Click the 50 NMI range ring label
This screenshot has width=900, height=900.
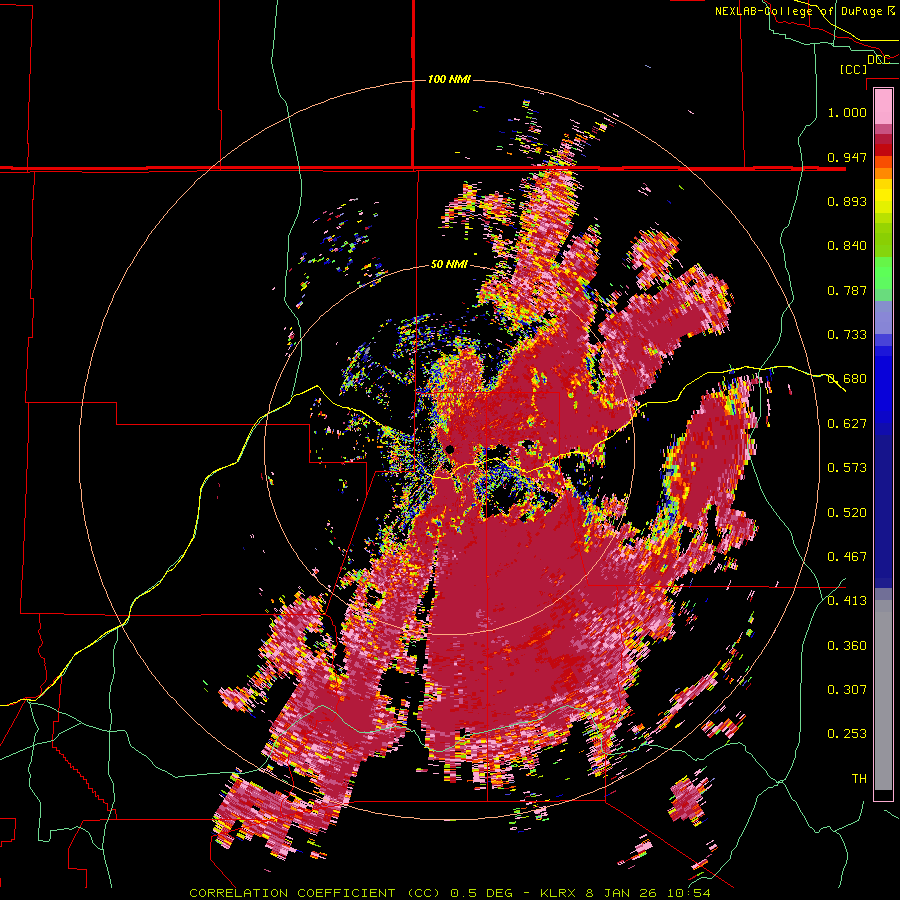point(449,265)
